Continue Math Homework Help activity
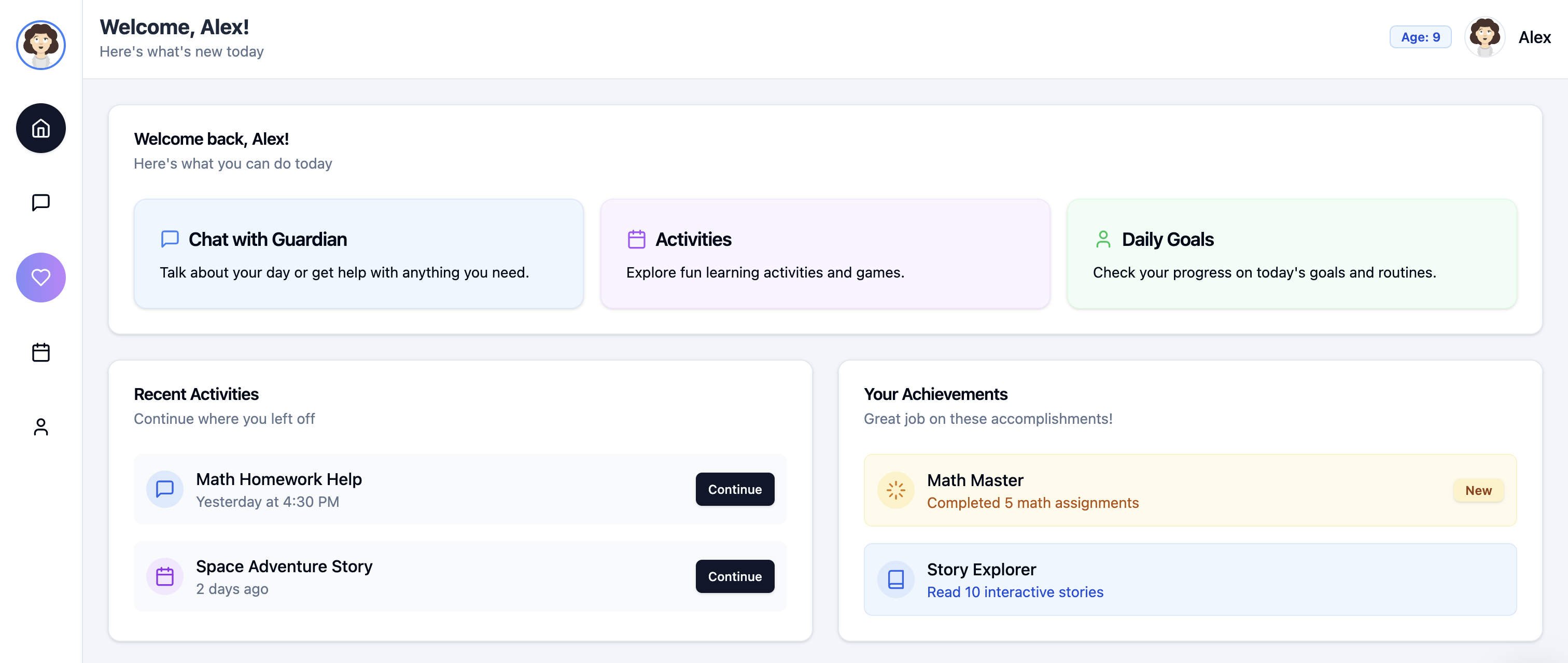Image resolution: width=1568 pixels, height=663 pixels. click(x=735, y=489)
